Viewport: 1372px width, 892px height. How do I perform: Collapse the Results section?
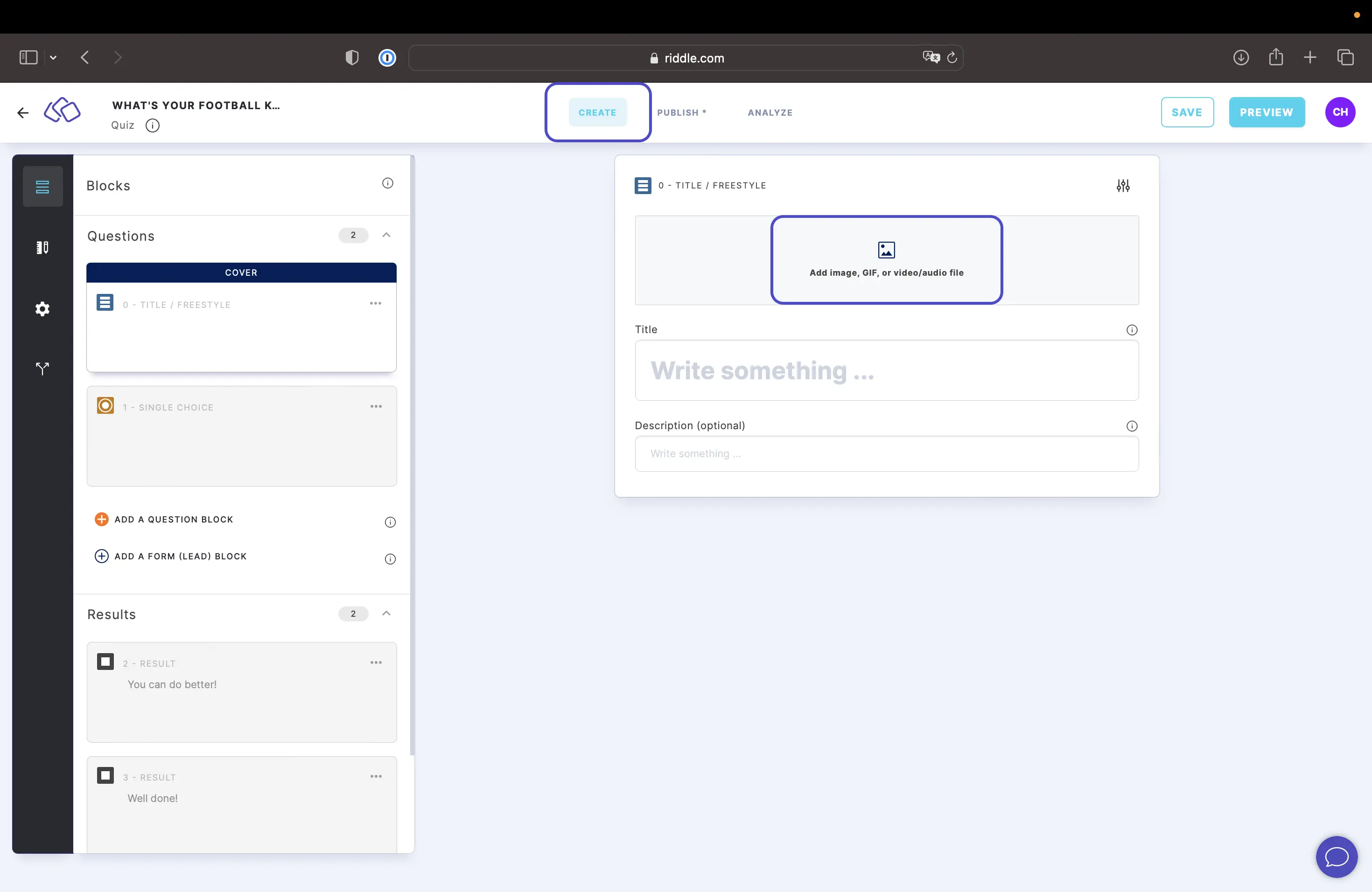386,613
